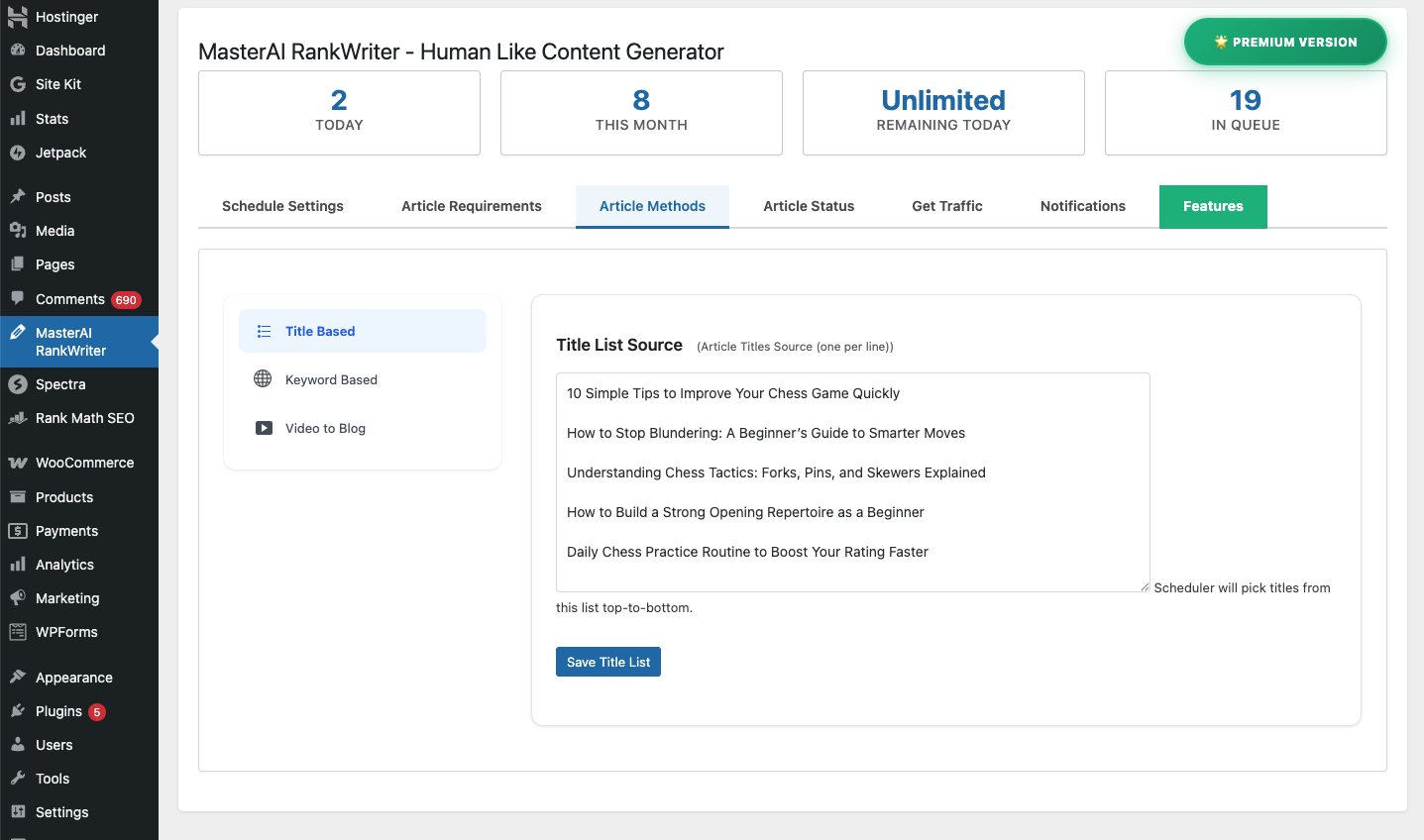Click title 'How to Stop Blundering' line
Screen dimensions: 1424x840
point(766,433)
